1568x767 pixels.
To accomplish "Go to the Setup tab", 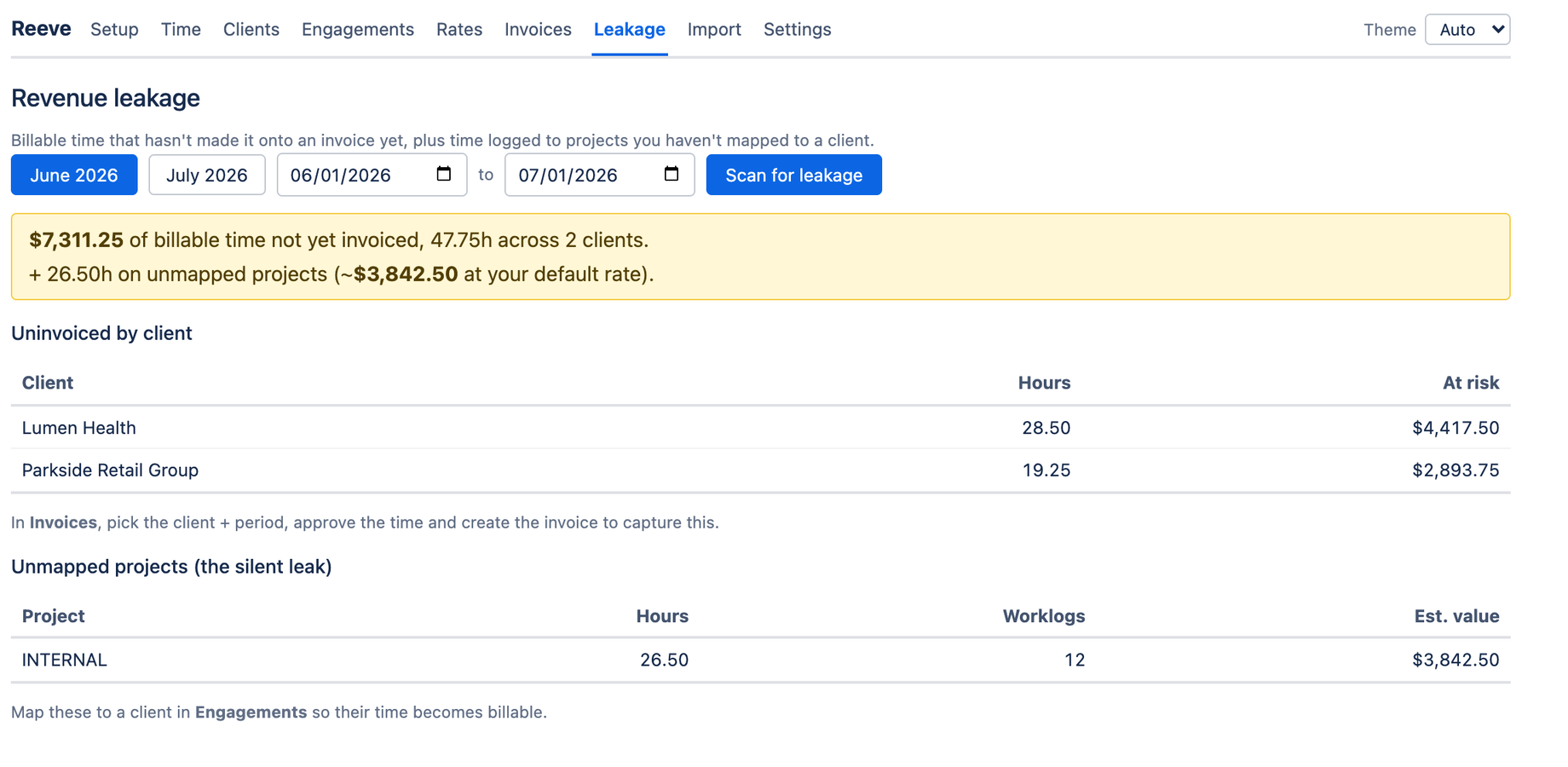I will 114,30.
